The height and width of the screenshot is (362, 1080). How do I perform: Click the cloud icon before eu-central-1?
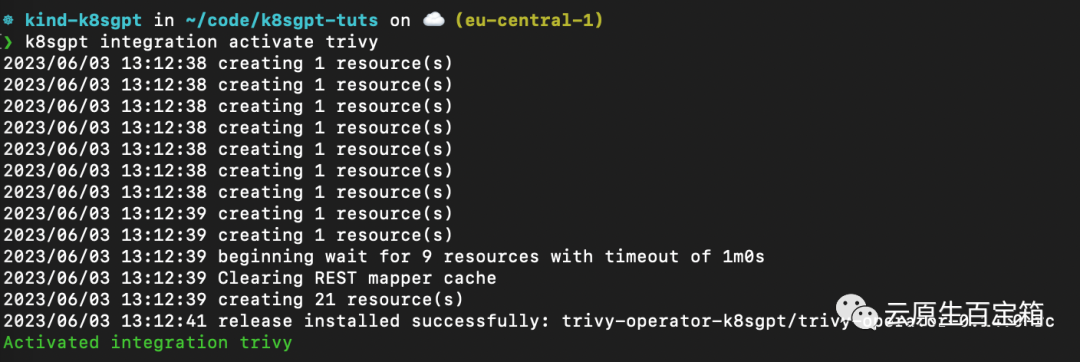pos(433,20)
